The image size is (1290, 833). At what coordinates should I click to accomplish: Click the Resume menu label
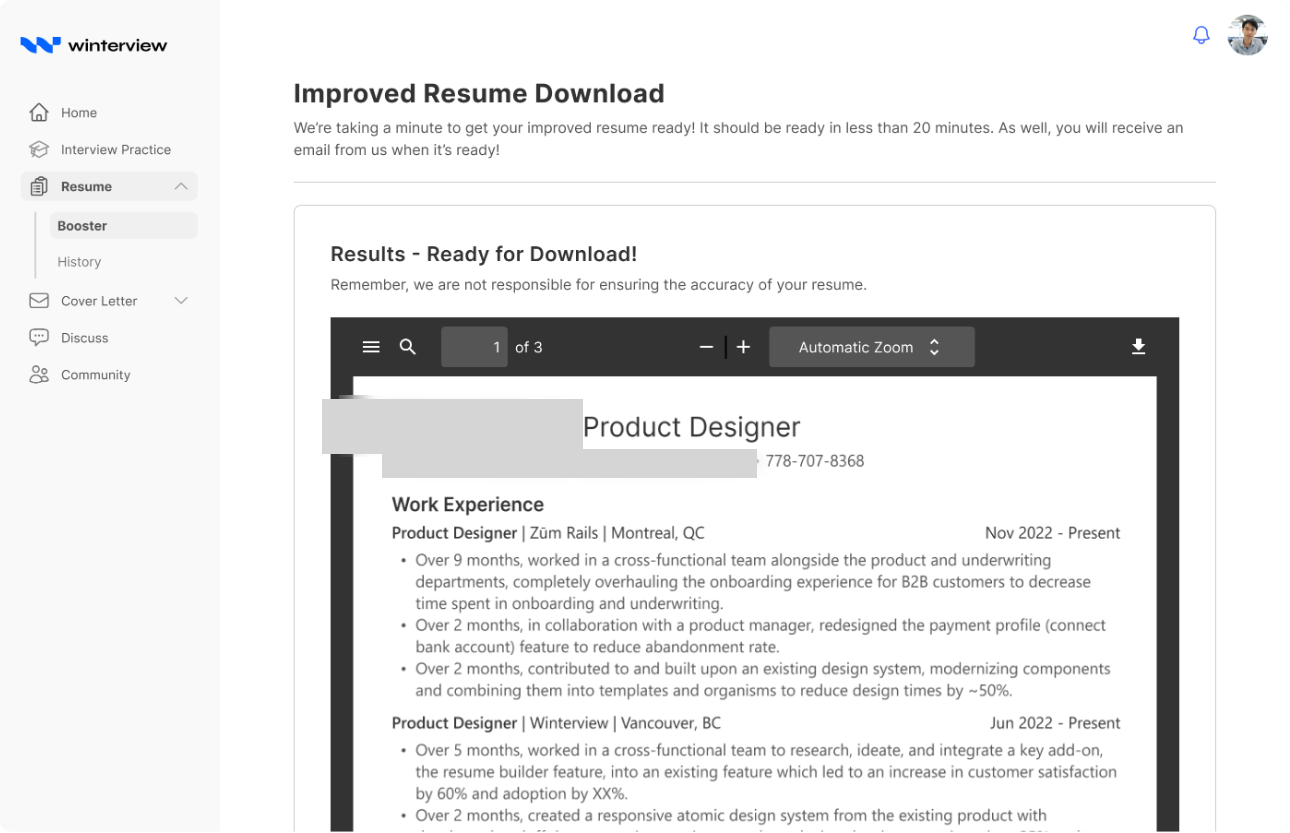86,187
